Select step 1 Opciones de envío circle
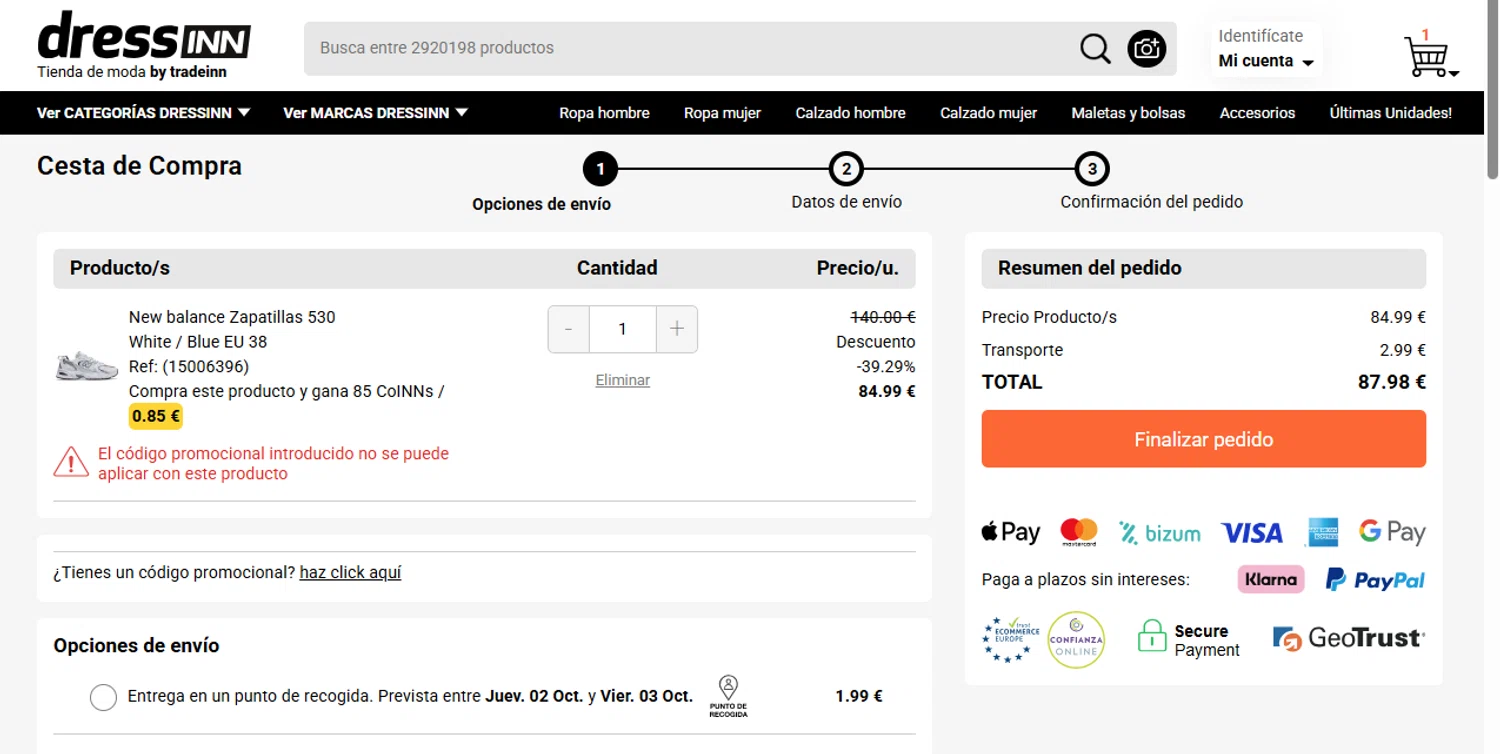1500x754 pixels. (x=600, y=169)
